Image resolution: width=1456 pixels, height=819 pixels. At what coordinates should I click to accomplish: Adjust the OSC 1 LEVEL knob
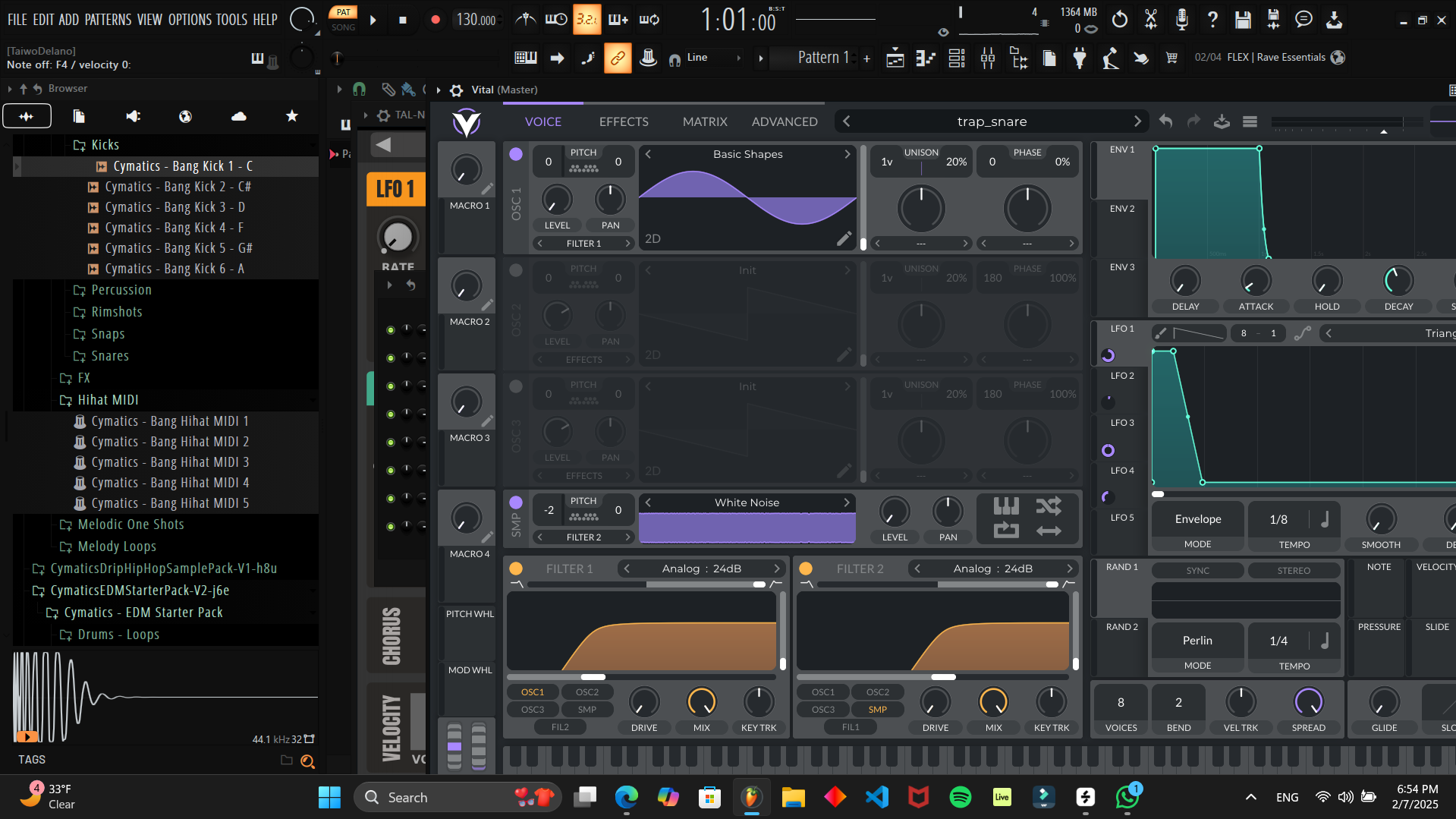pos(556,200)
